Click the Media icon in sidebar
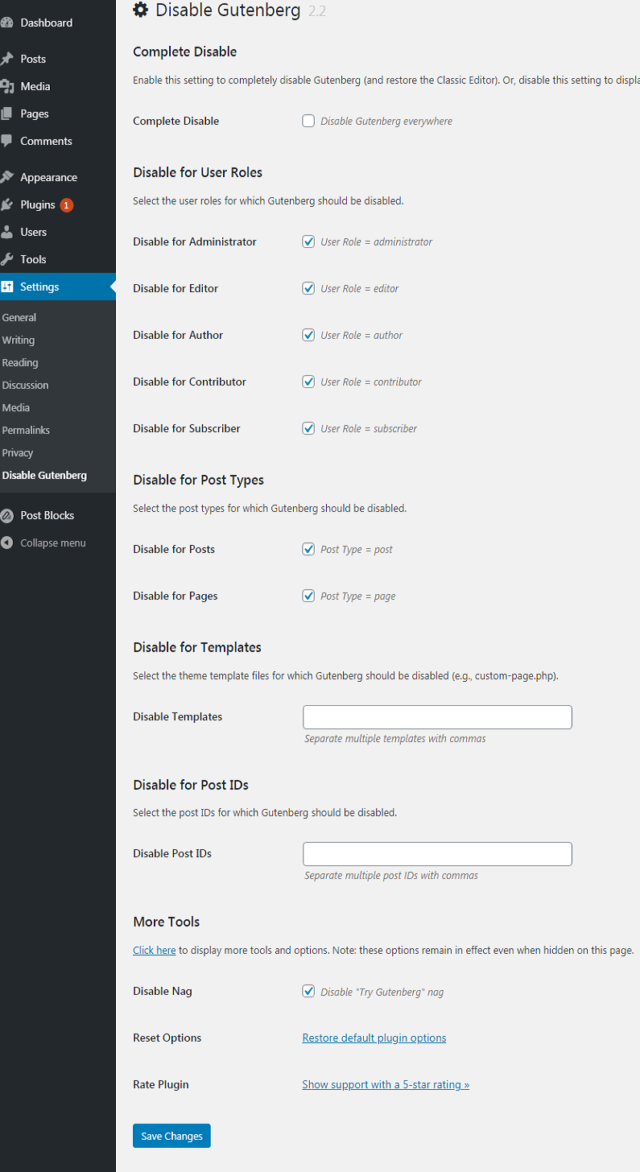Image resolution: width=640 pixels, height=1172 pixels. (x=7, y=87)
